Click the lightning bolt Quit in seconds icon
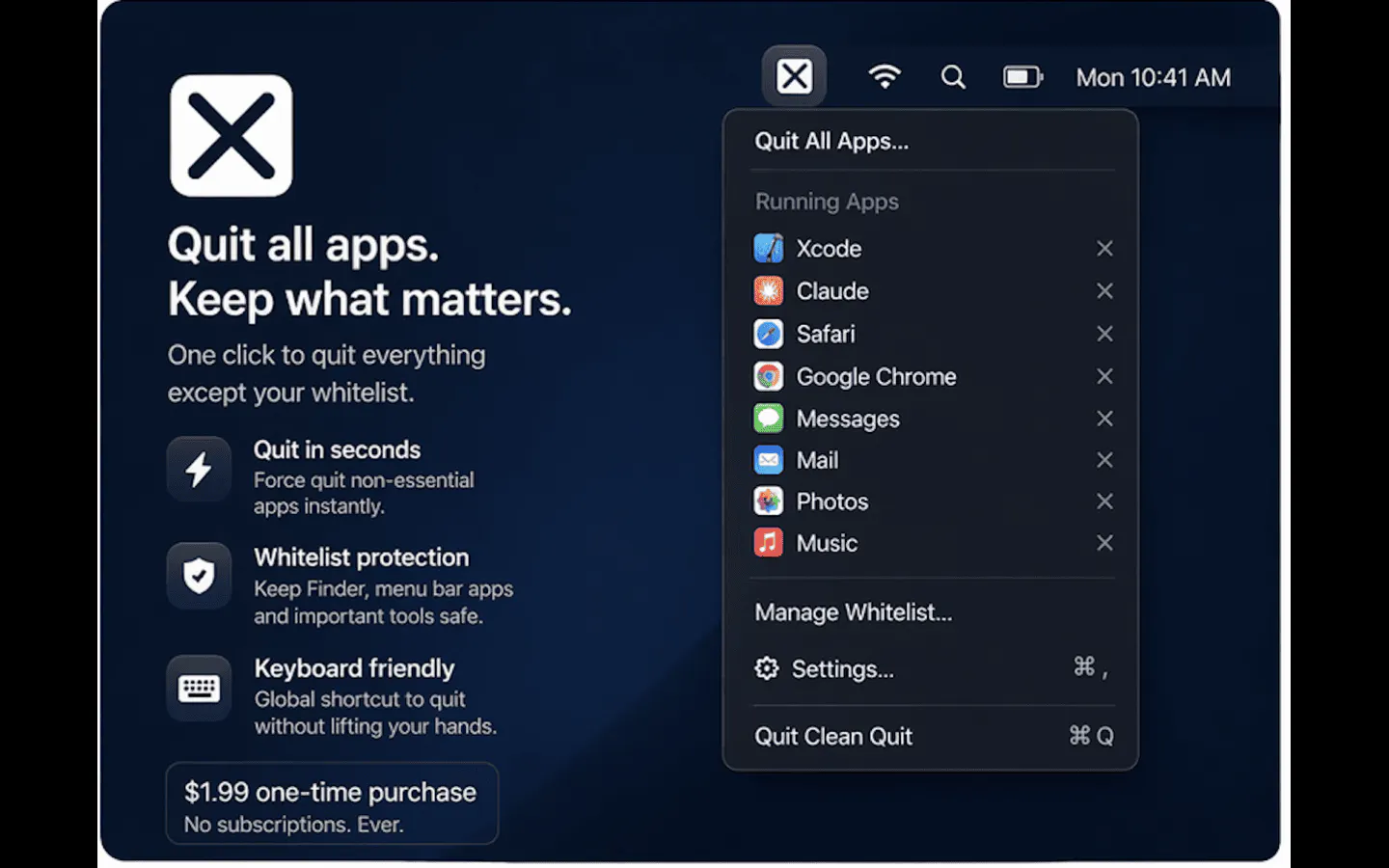The image size is (1389, 868). tap(199, 470)
